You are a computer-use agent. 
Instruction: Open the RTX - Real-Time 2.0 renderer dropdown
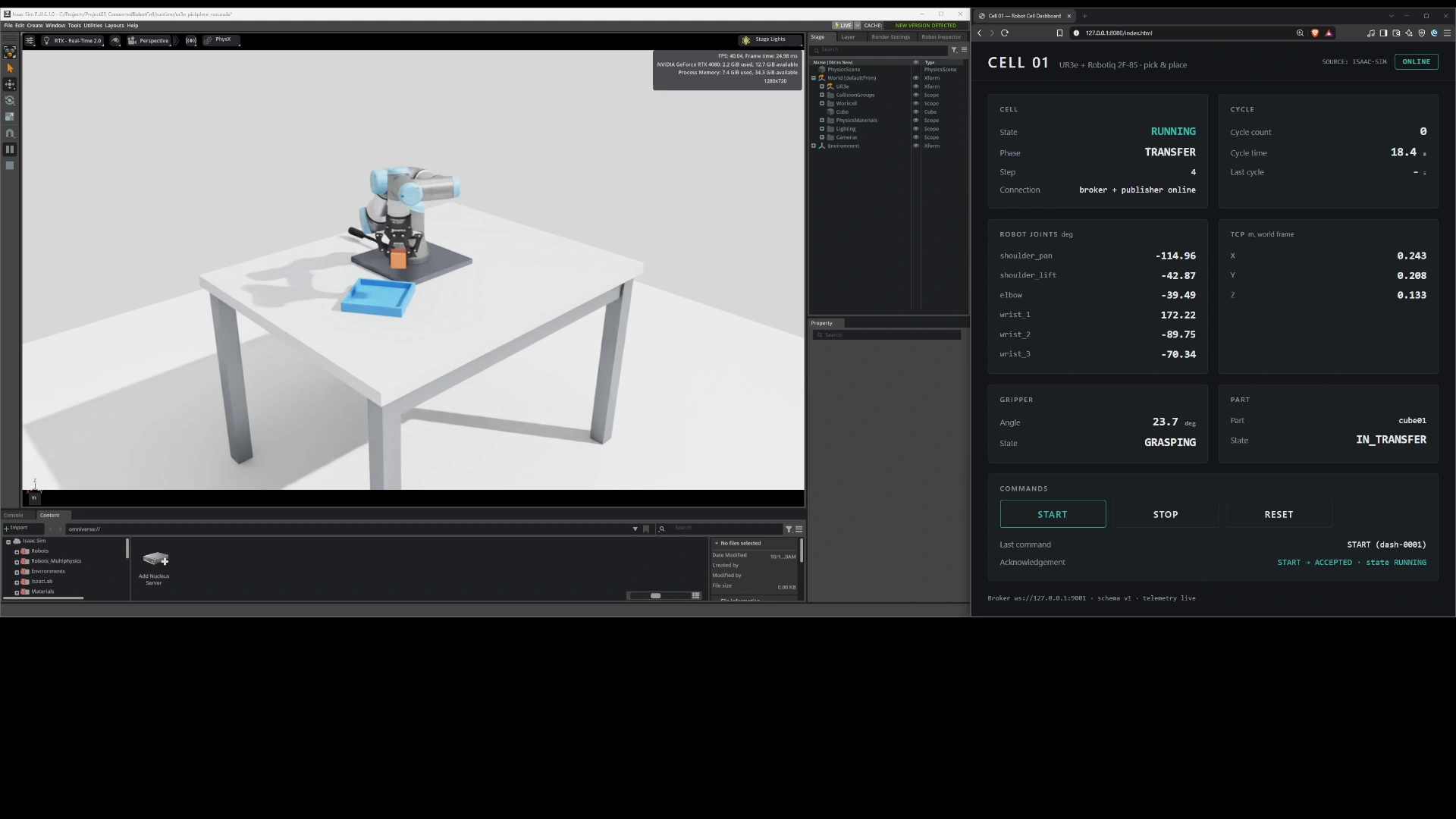tap(73, 41)
